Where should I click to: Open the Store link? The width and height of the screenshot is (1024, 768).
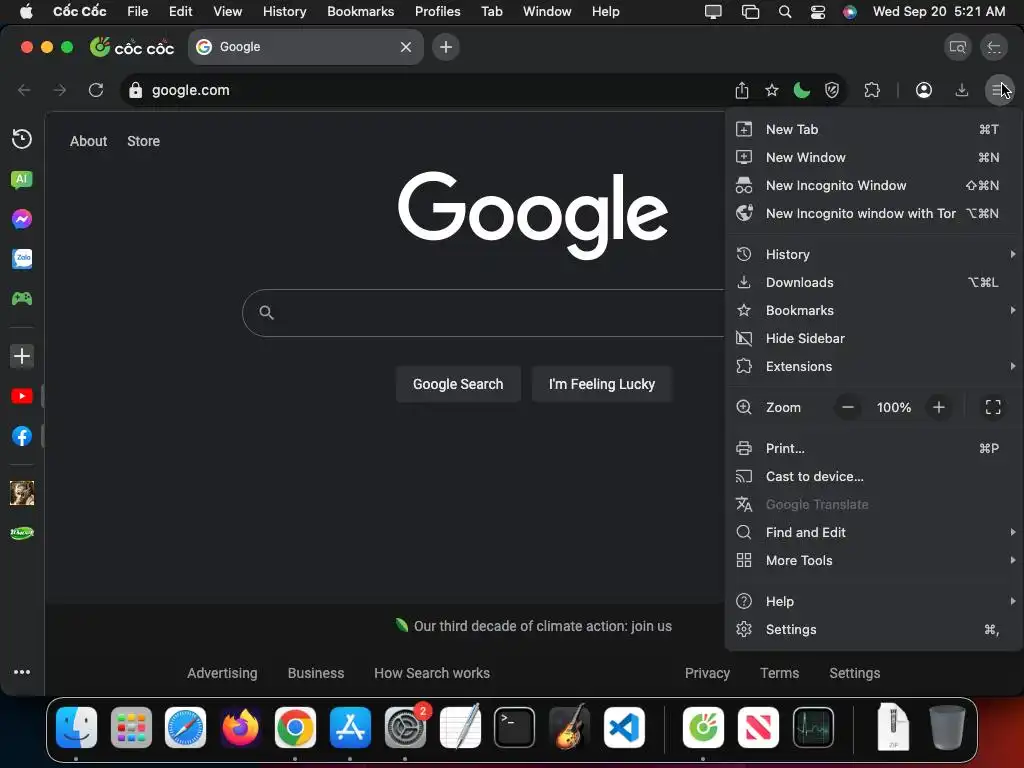[x=143, y=141]
